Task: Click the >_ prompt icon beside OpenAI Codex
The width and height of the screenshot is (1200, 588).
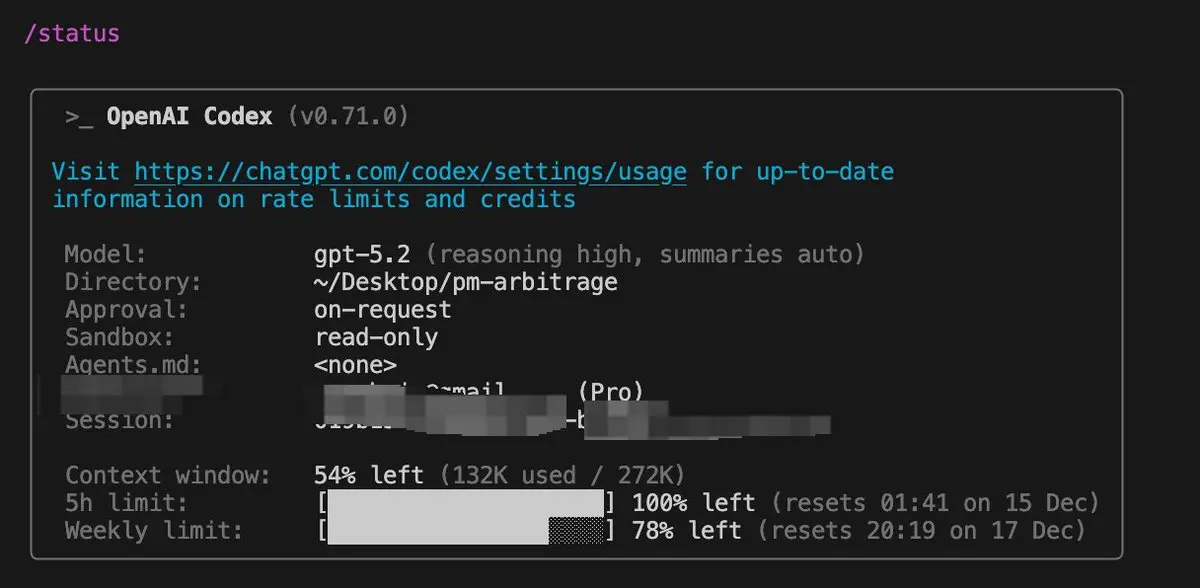Action: [80, 117]
